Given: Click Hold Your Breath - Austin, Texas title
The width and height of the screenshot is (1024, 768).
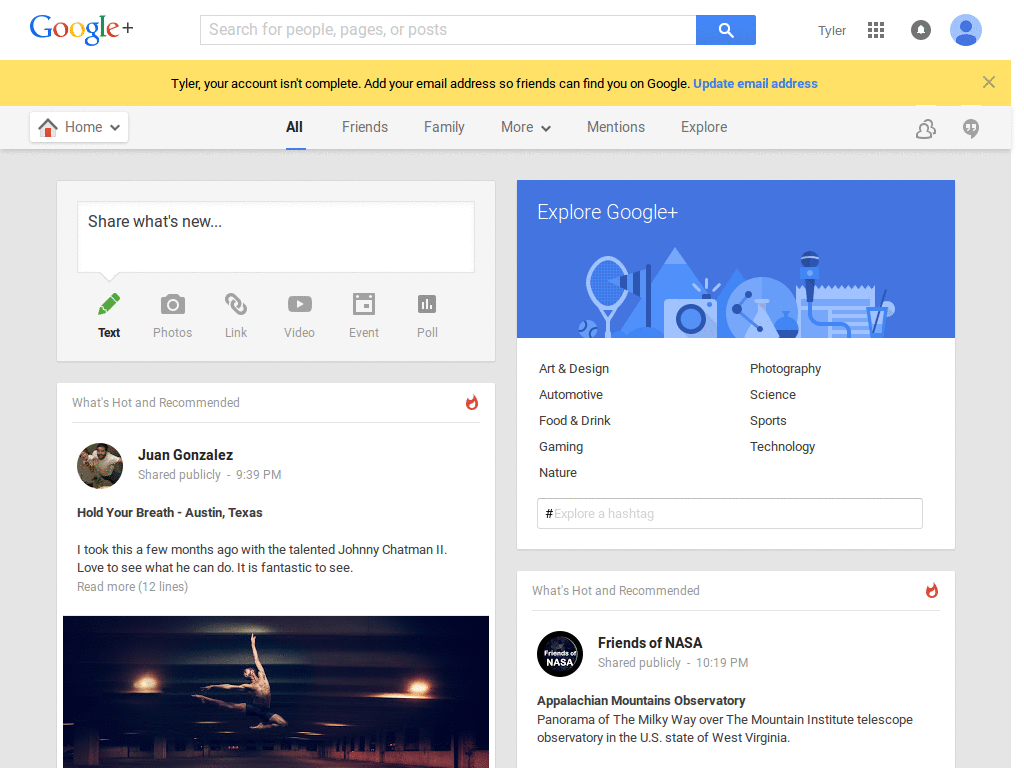Looking at the screenshot, I should [170, 513].
